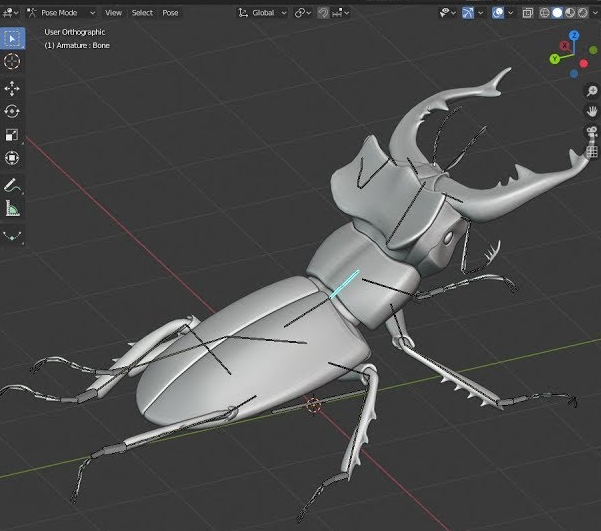
Task: Pick the Transform tool
Action: click(x=12, y=158)
